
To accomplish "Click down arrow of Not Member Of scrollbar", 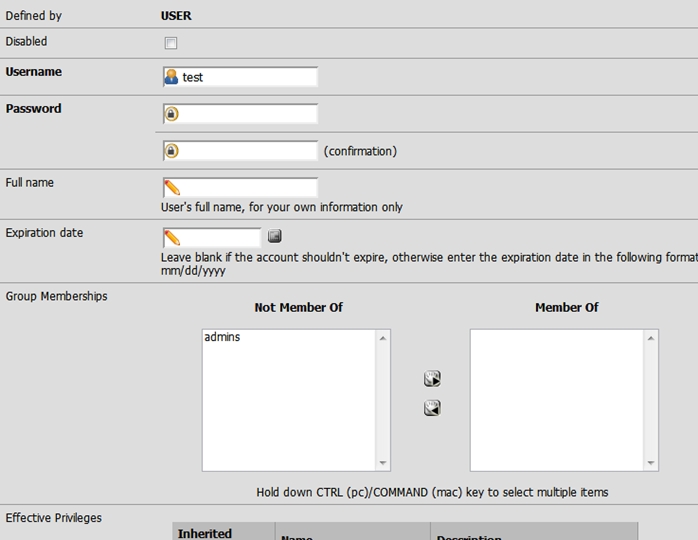I will tap(383, 463).
